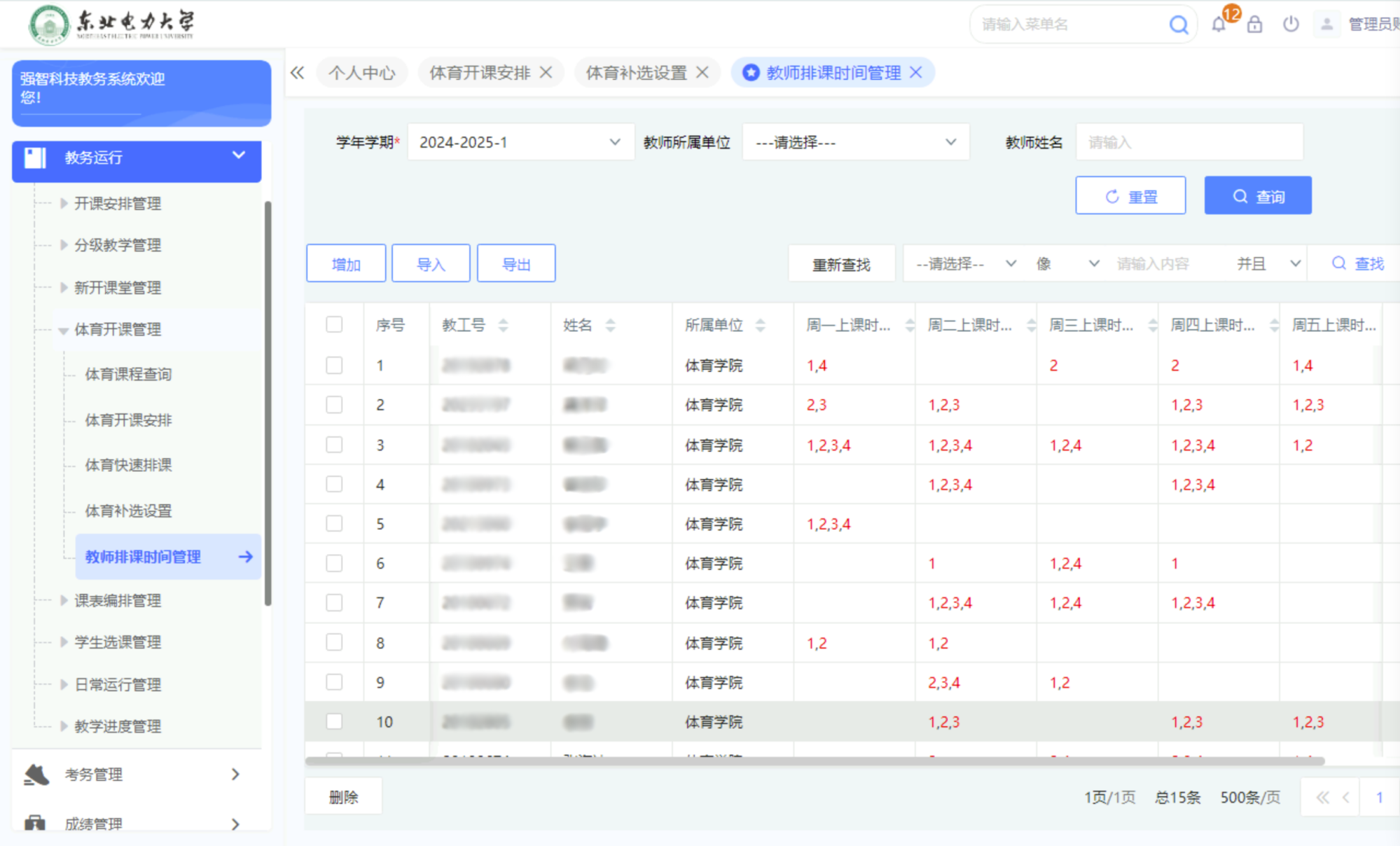Screen dimensions: 1400x846
Task: Click the menu search magnifier icon
Action: pos(1179,25)
